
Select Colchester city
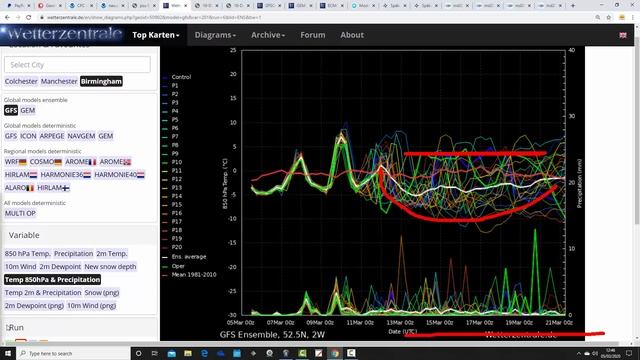tap(21, 81)
